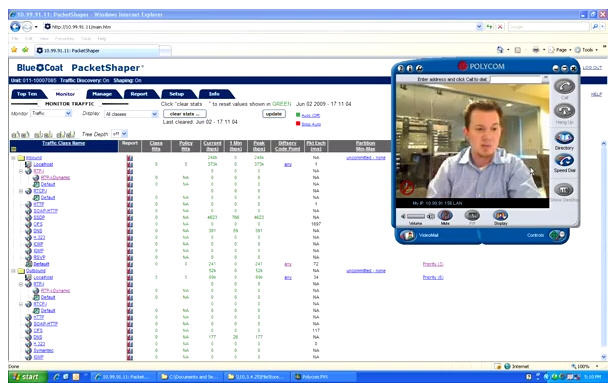Open VideoMail icon in Polycom footer
615x391 pixels.
tap(407, 235)
